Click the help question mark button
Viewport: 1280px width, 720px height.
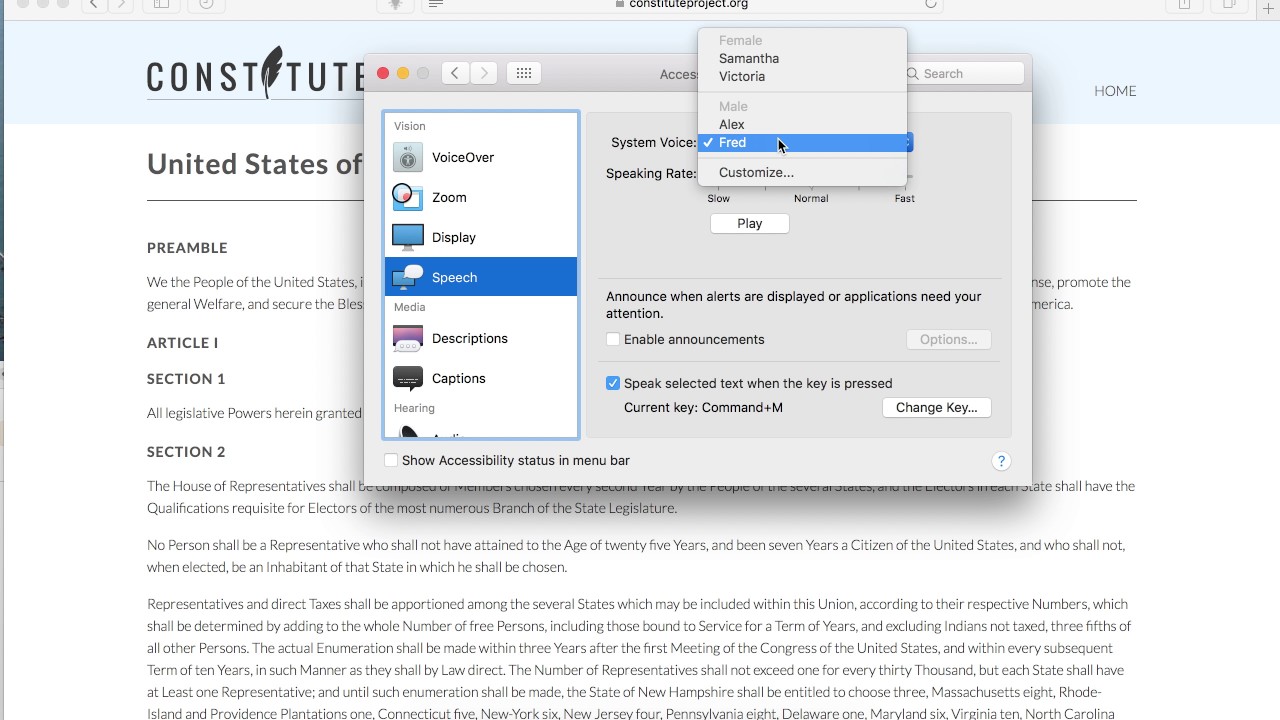[x=1001, y=461]
